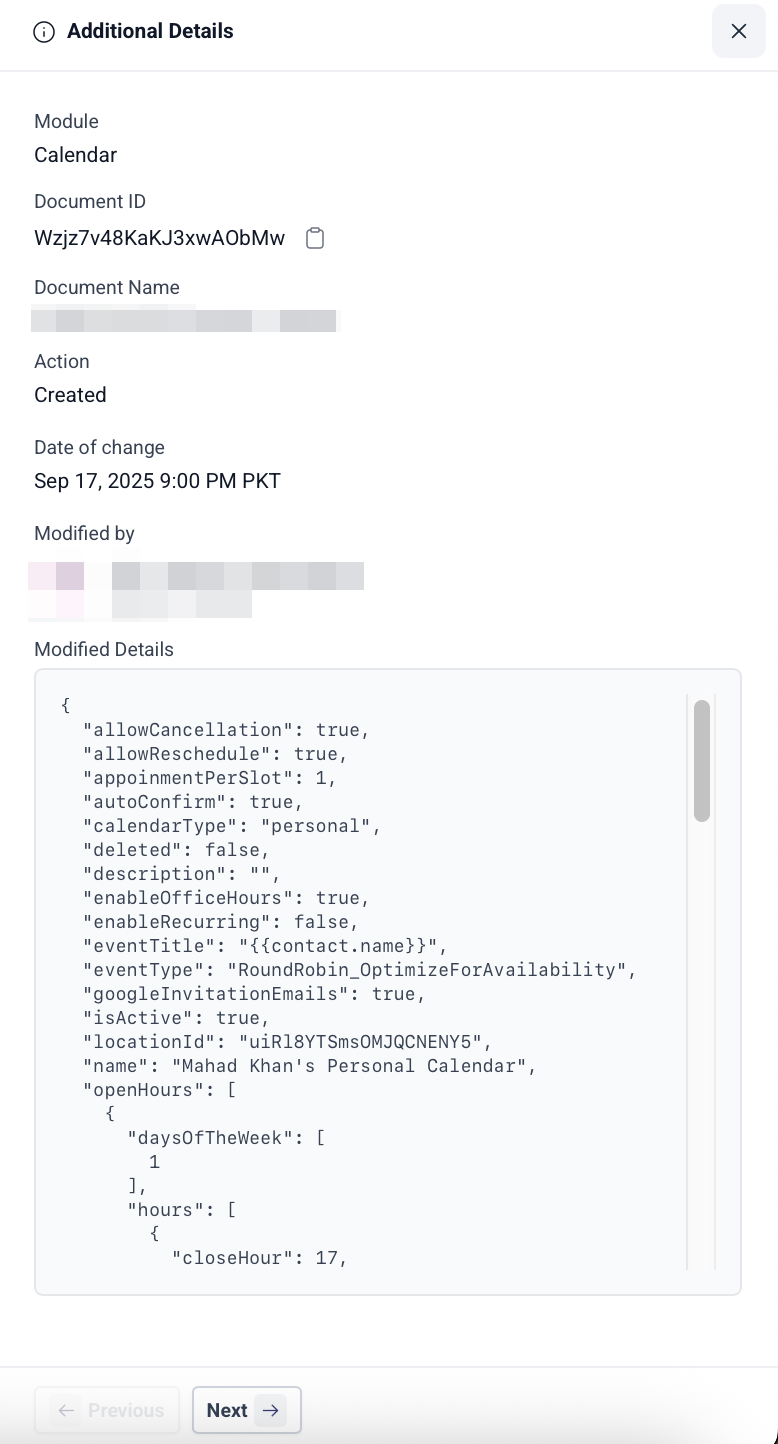Go back with the Previous button

[107, 1410]
